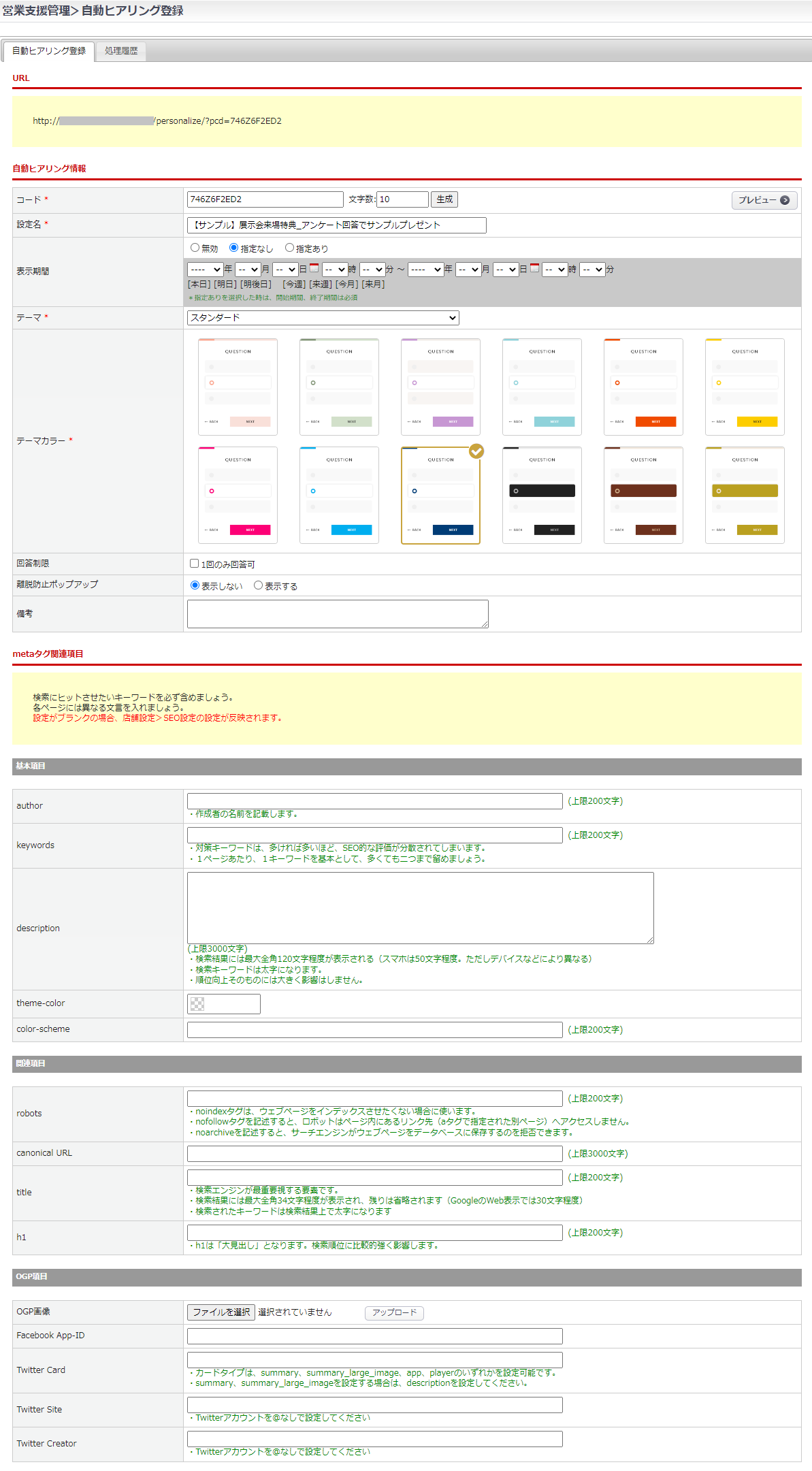Pick the brown theme color thumbnail
Screen dimensions: 812x1471
[643, 495]
